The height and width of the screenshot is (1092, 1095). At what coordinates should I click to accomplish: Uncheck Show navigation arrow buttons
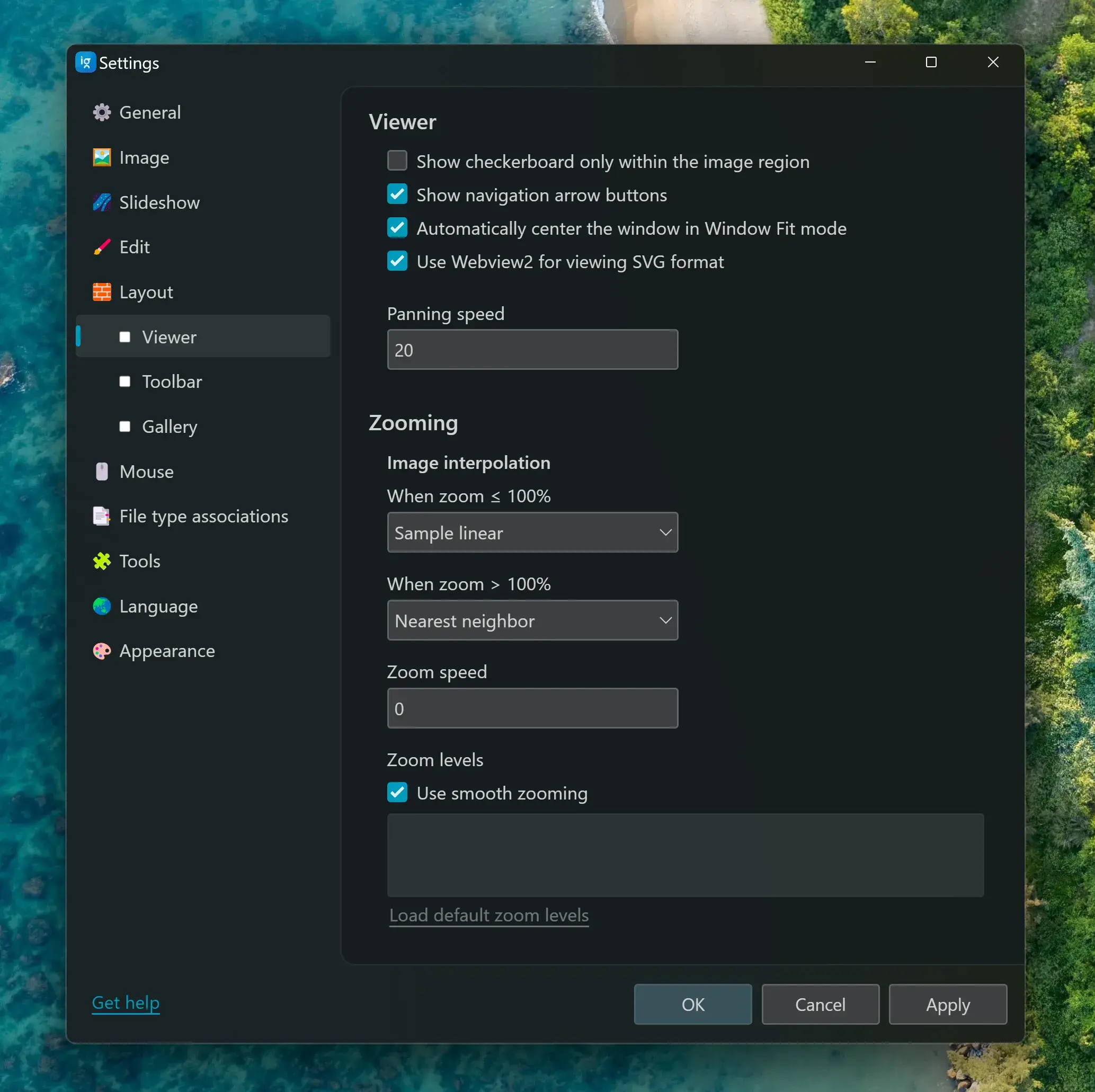397,194
